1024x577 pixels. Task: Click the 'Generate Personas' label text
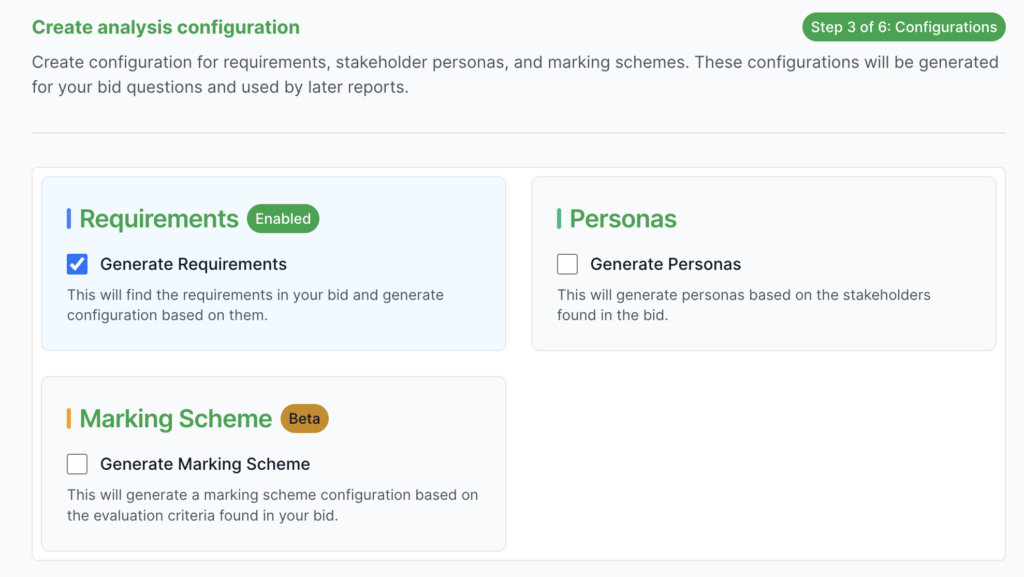pos(665,264)
